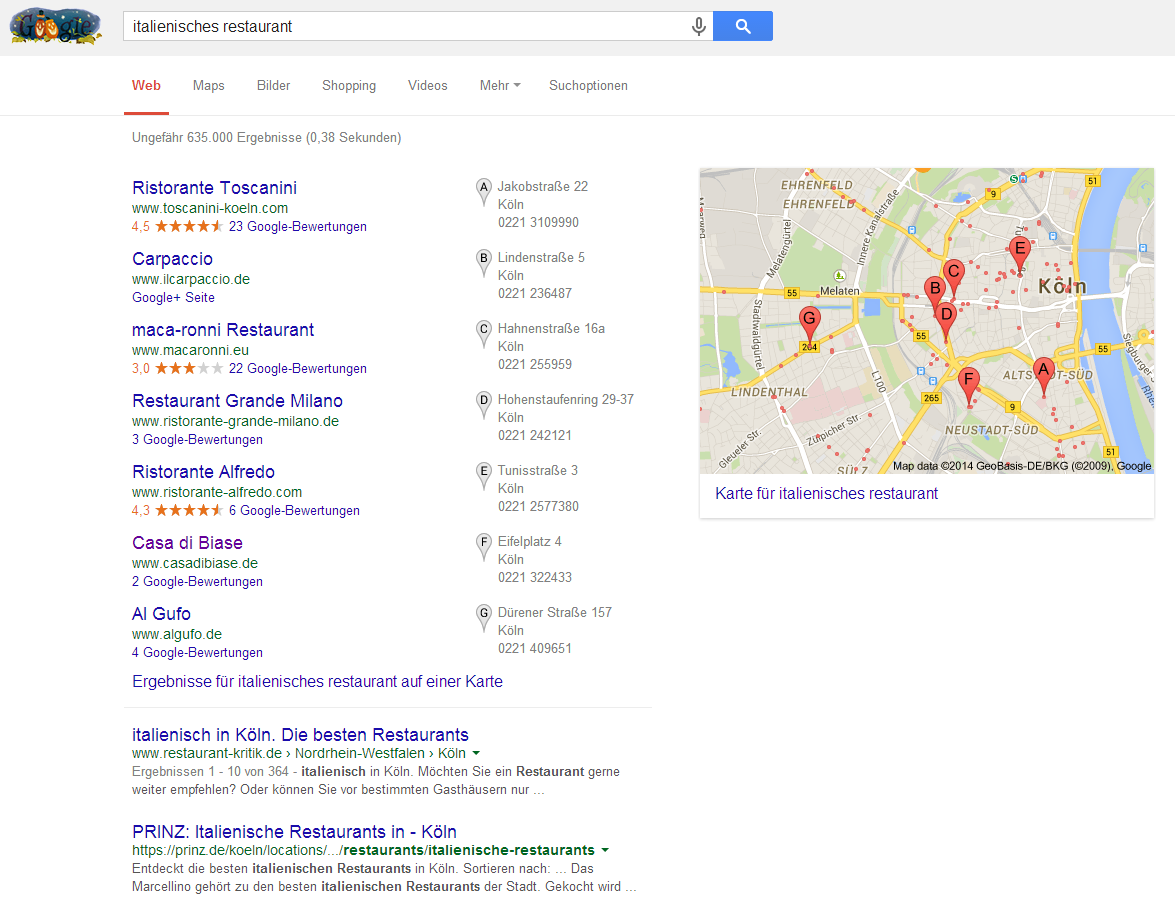The image size is (1175, 909).
Task: Click red map pin A
Action: pyautogui.click(x=1043, y=373)
